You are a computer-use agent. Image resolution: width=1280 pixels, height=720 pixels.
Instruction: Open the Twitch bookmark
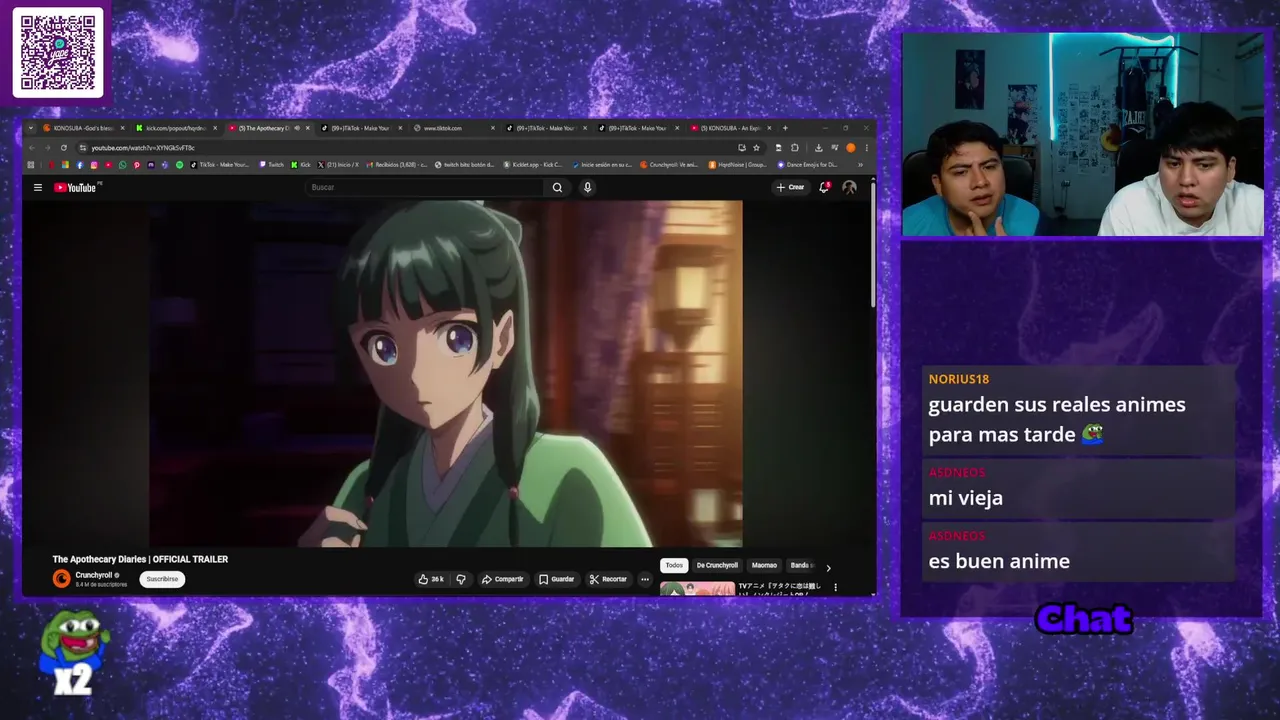tap(272, 165)
